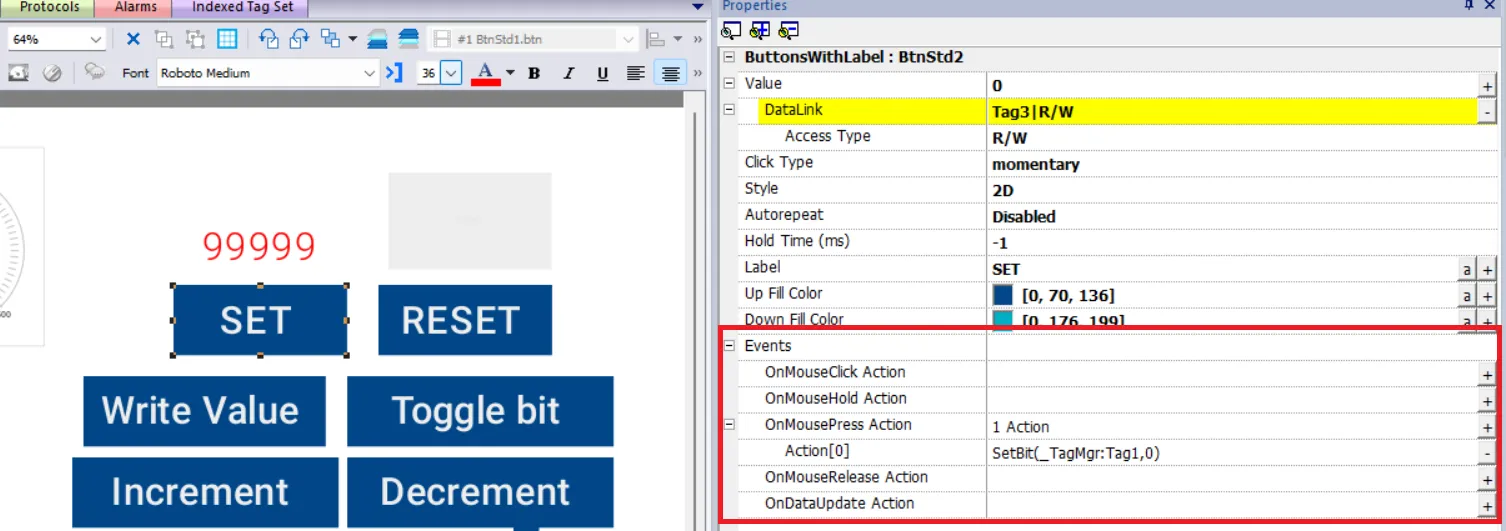This screenshot has width=1506, height=531.
Task: Click plus button on OnDataUpdate Action row
Action: pyautogui.click(x=1488, y=506)
